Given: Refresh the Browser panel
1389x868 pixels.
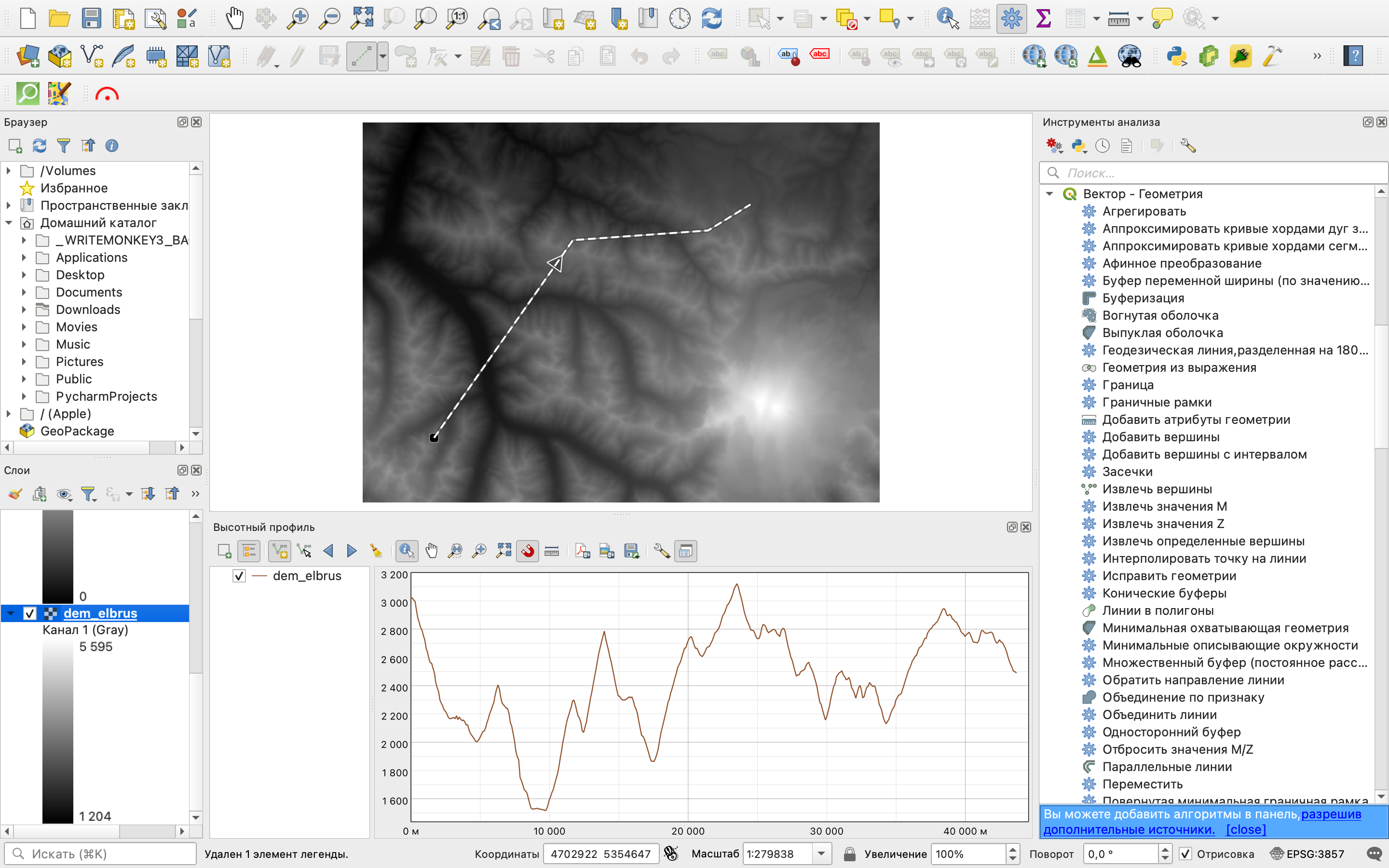Looking at the screenshot, I should point(39,146).
